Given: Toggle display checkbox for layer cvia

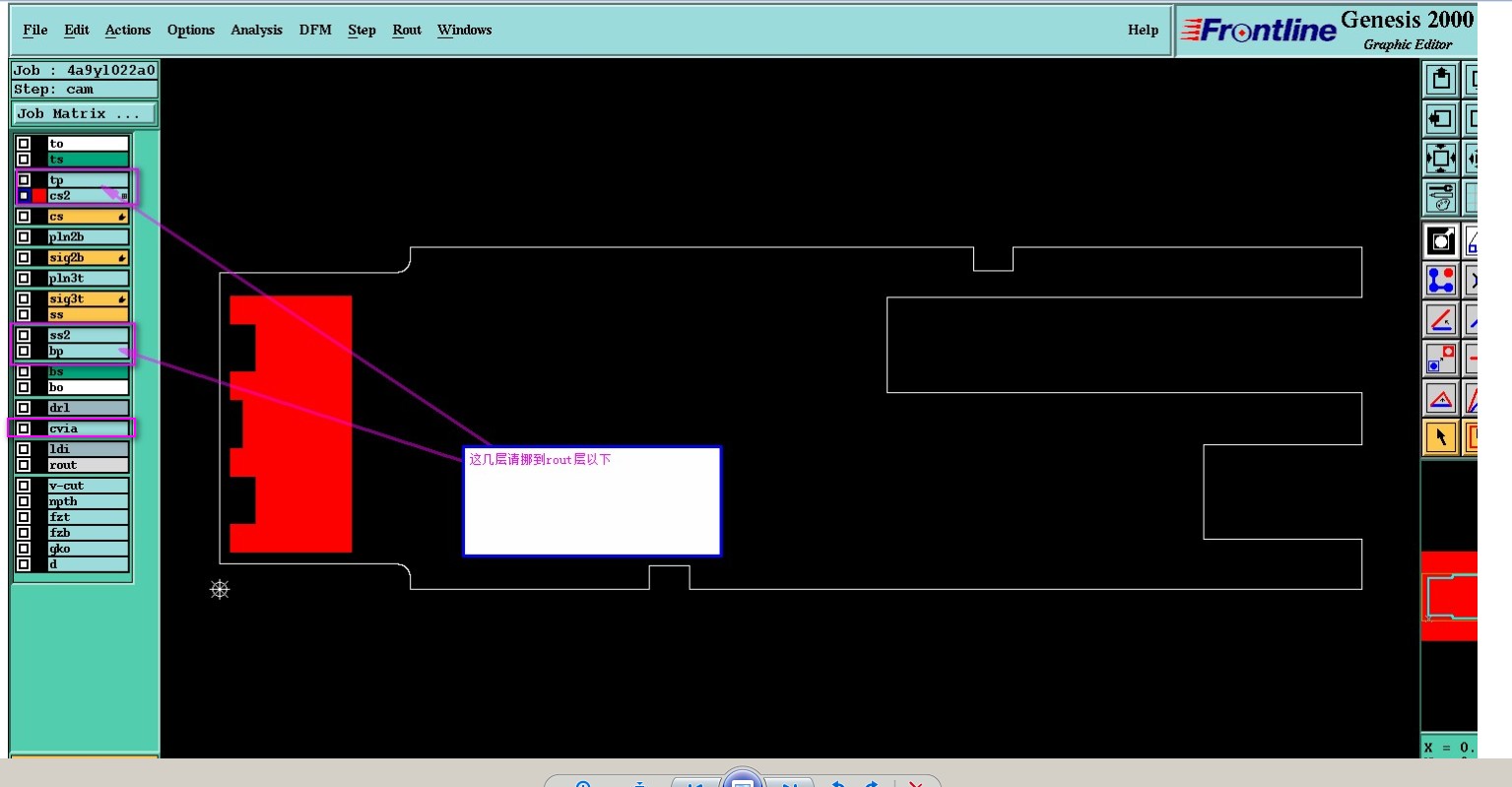Looking at the screenshot, I should 24,428.
